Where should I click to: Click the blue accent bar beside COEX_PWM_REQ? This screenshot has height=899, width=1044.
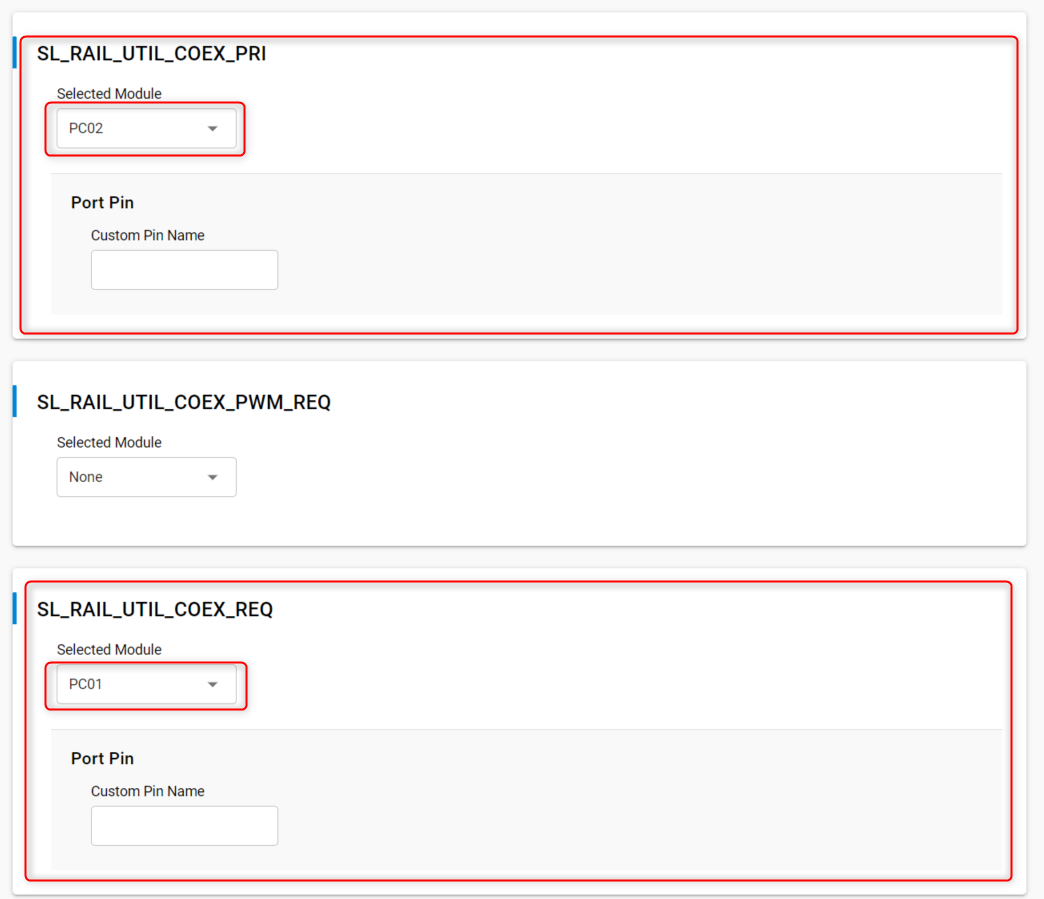(x=15, y=401)
